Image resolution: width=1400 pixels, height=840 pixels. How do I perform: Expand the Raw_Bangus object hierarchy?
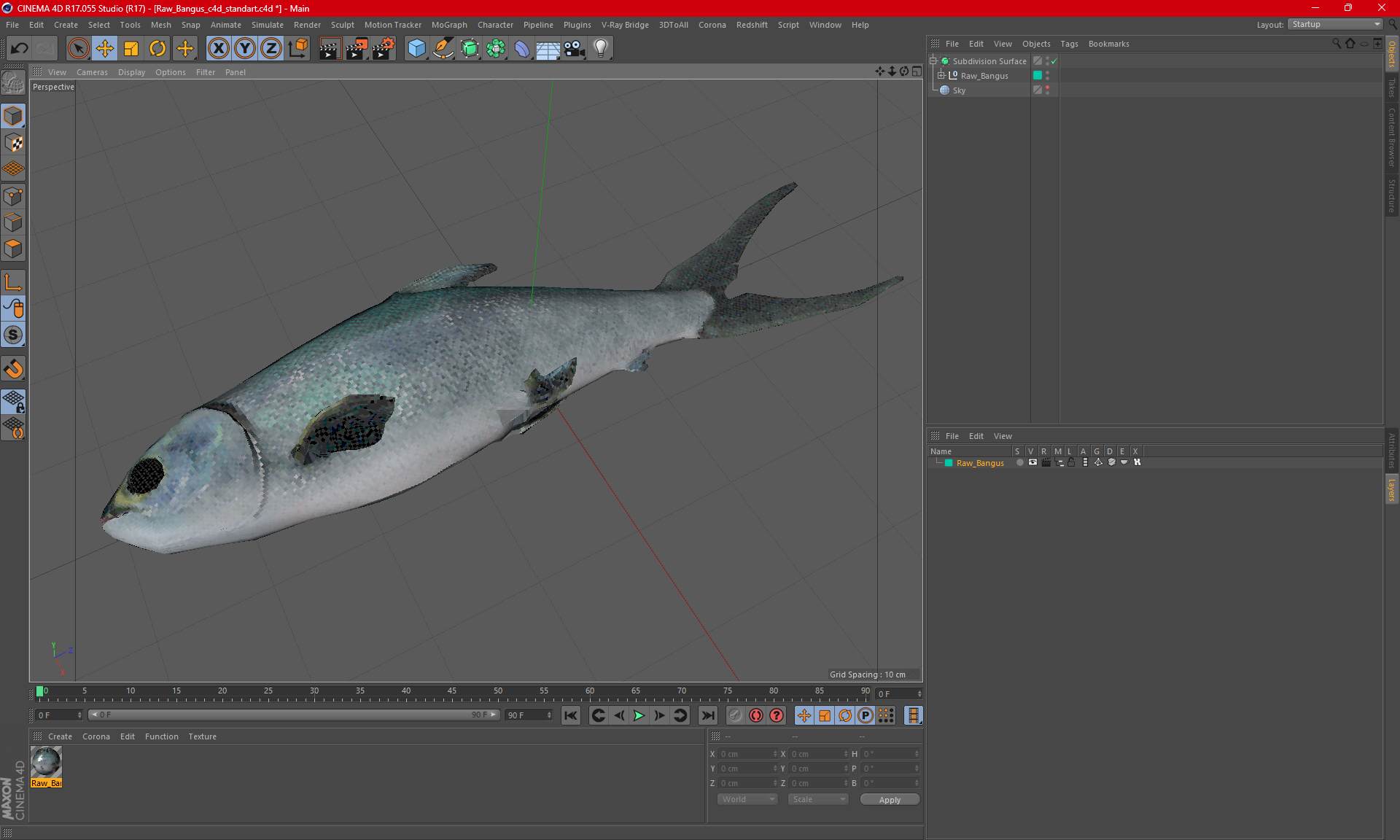click(x=941, y=76)
